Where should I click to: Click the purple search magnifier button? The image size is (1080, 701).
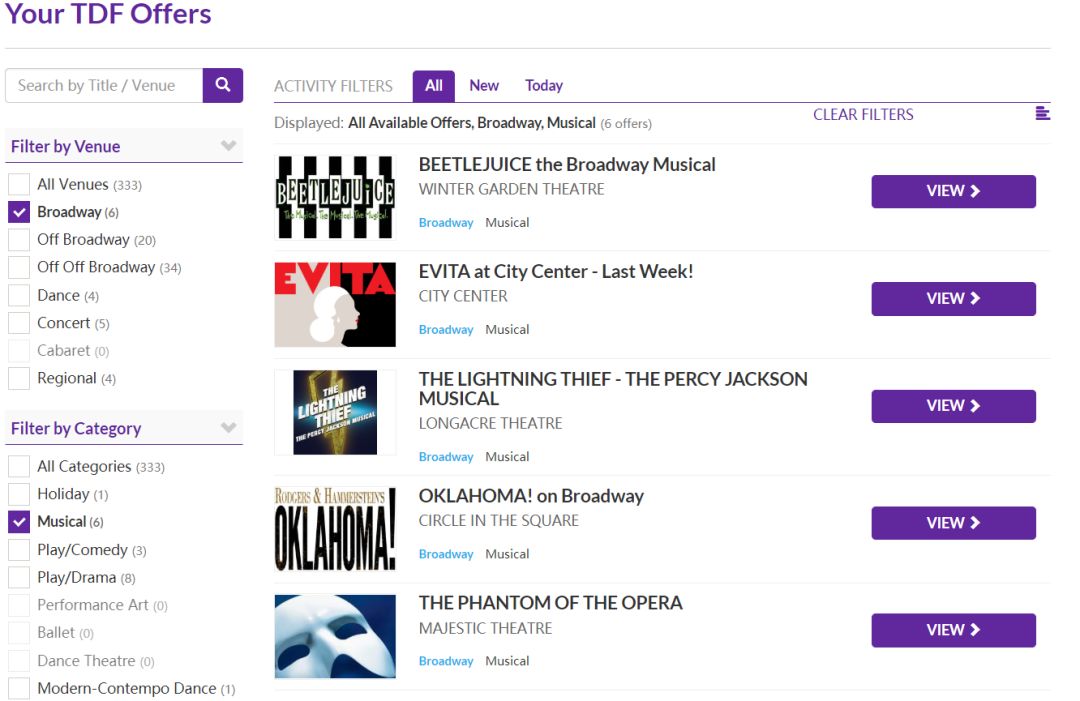coord(222,85)
